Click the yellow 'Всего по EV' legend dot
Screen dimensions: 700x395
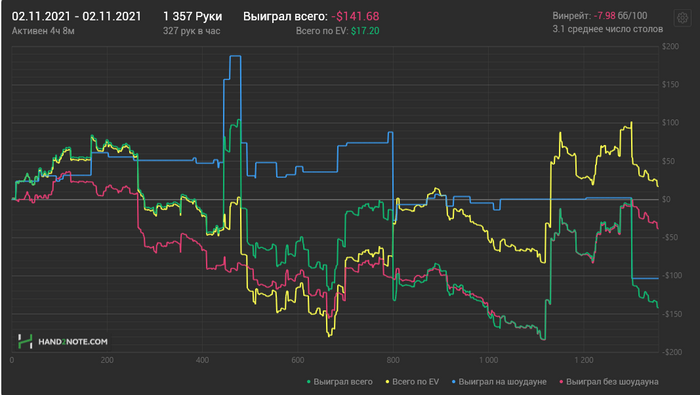click(x=388, y=382)
